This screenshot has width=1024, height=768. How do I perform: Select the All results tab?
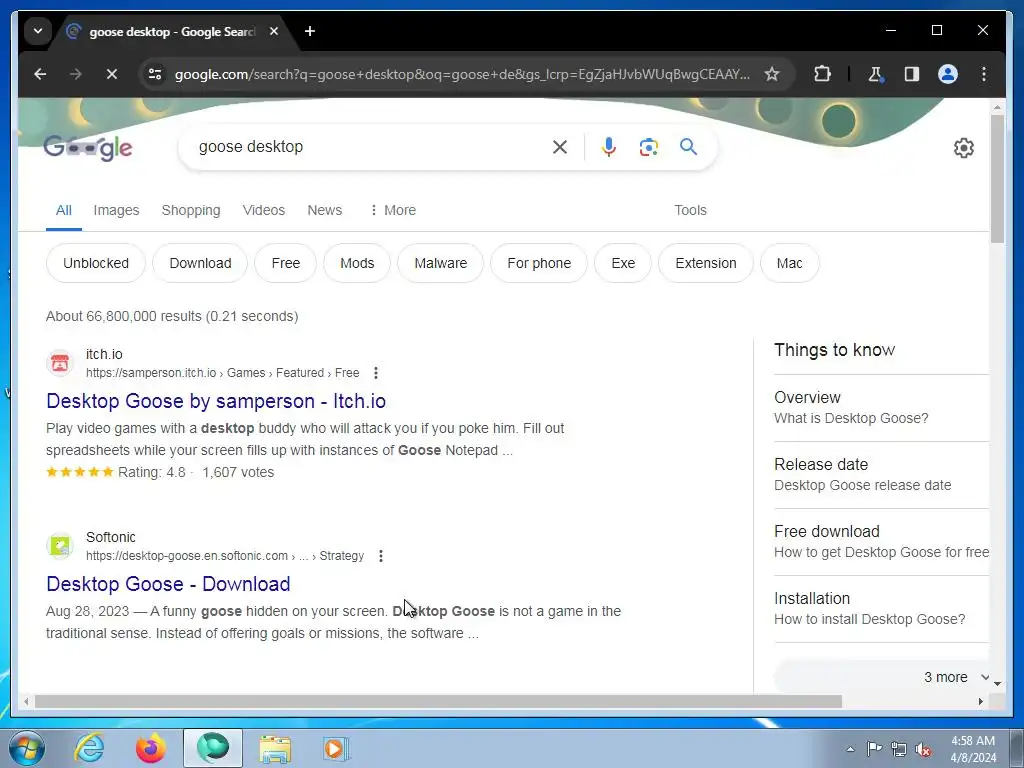point(63,210)
